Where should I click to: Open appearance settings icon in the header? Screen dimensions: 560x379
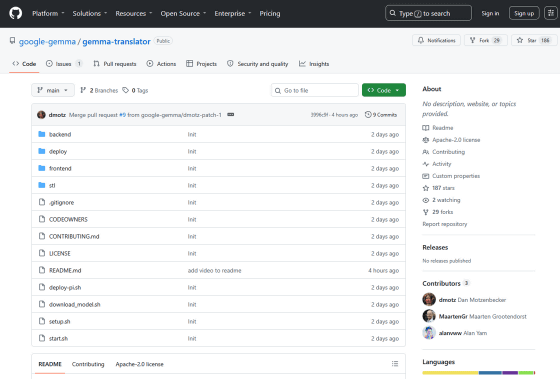(x=550, y=13)
